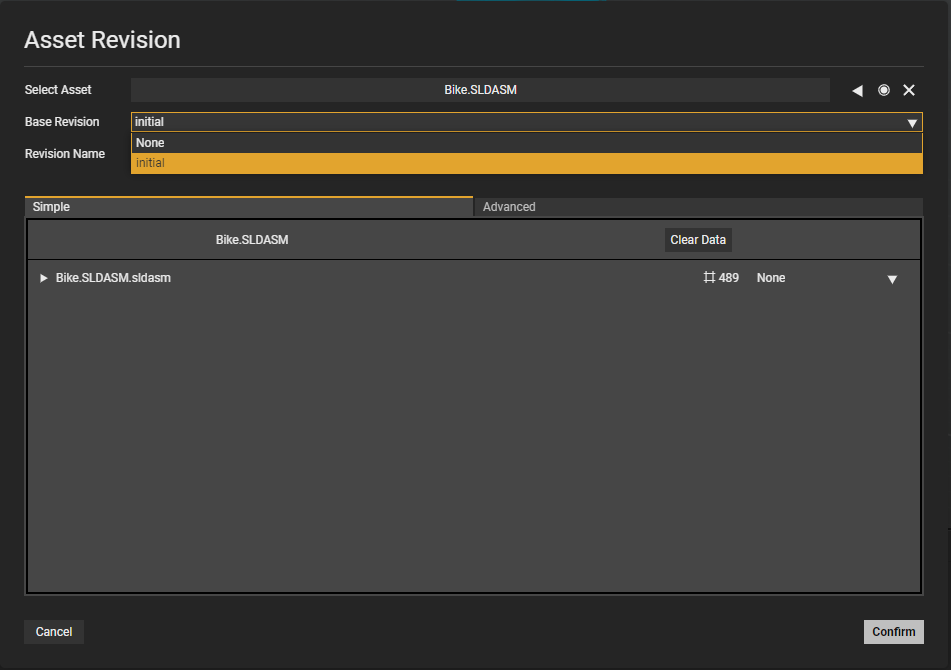Choose initial in the Base Revision list
The image size is (951, 670).
[526, 163]
